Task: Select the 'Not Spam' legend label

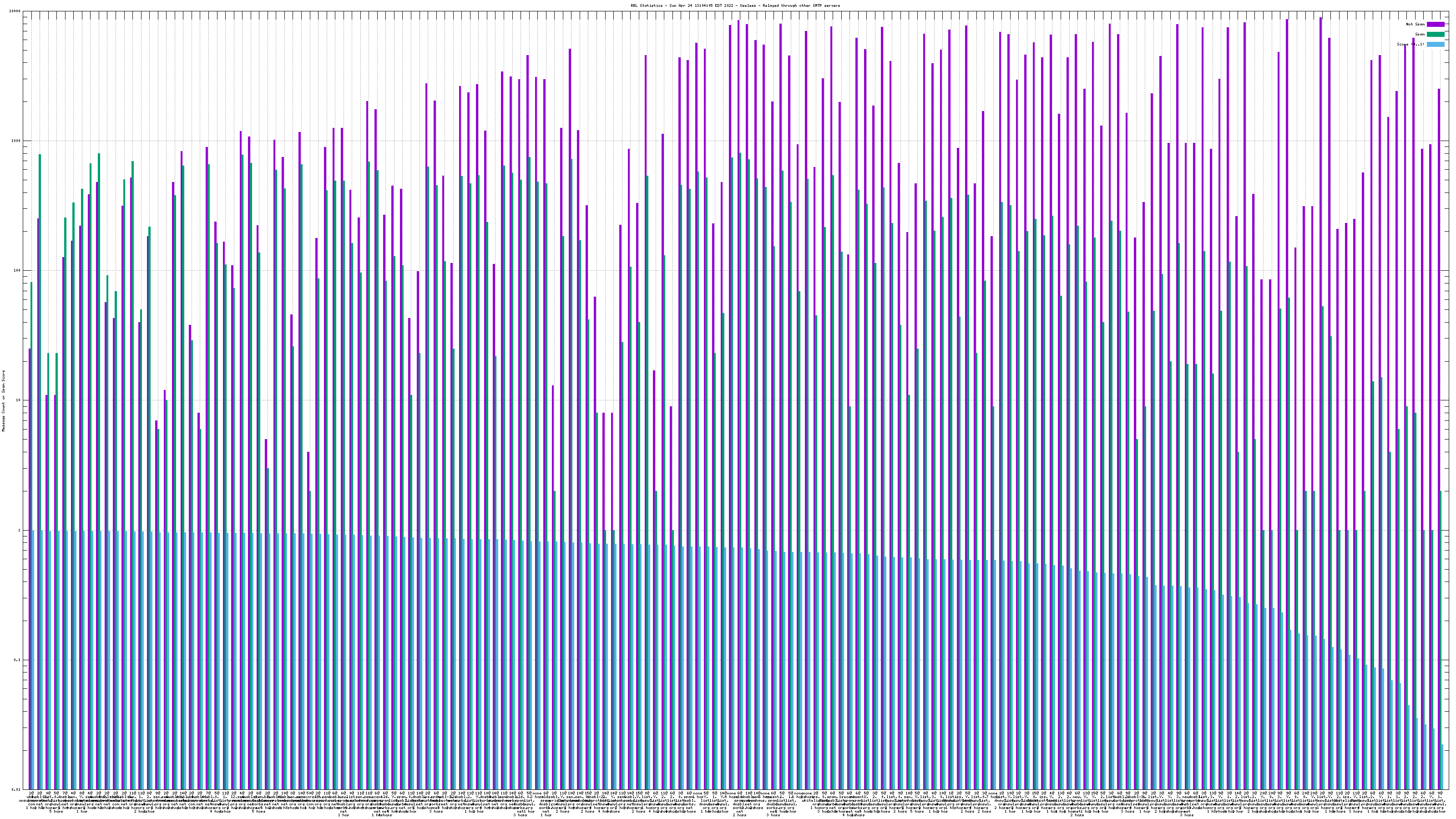Action: click(x=1416, y=24)
